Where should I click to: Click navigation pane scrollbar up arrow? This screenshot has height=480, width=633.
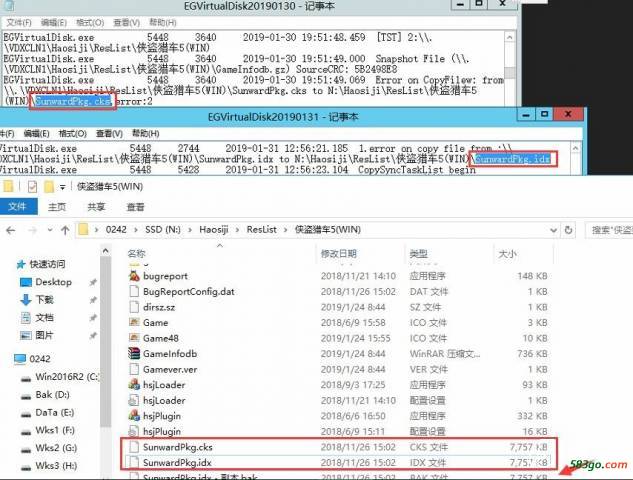pos(105,251)
